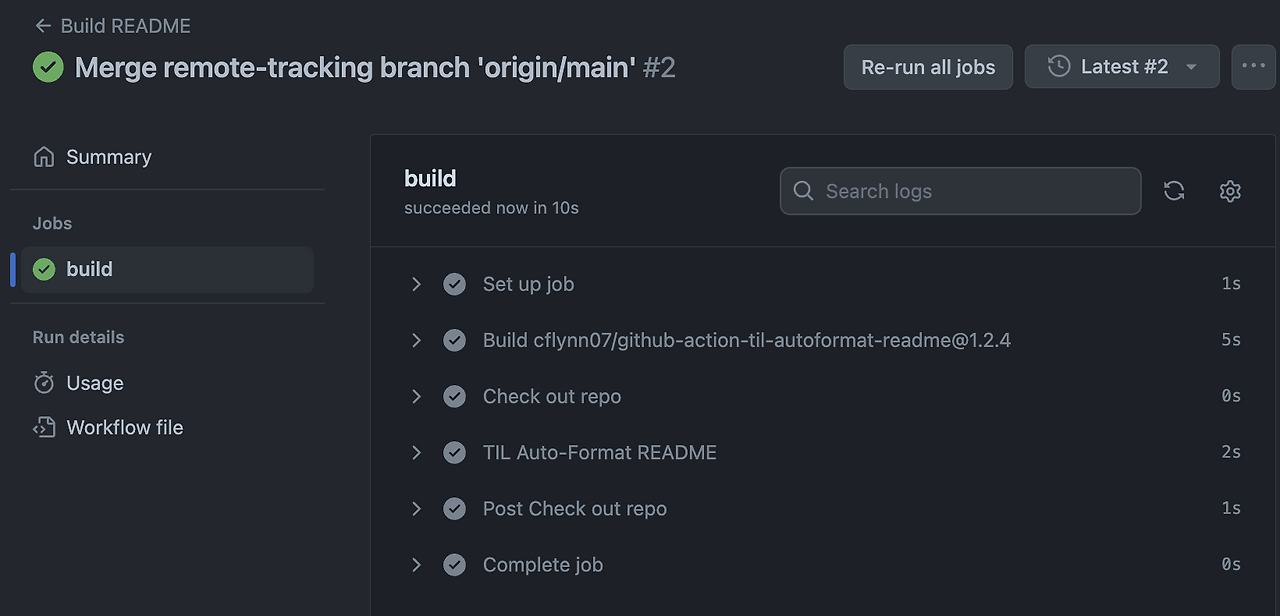Click the green success check next to the run title

[48, 66]
